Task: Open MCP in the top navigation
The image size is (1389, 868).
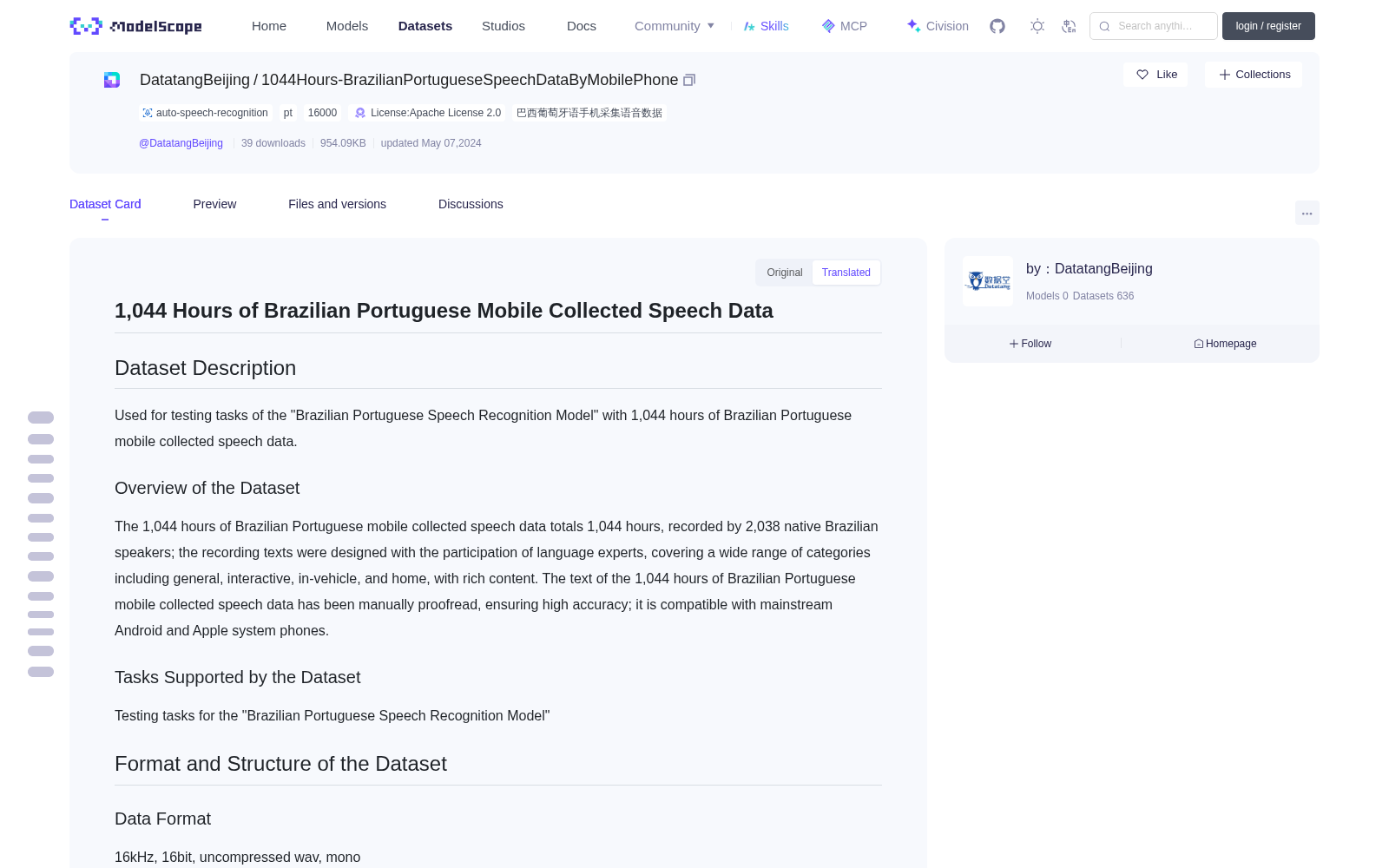Action: click(x=844, y=26)
